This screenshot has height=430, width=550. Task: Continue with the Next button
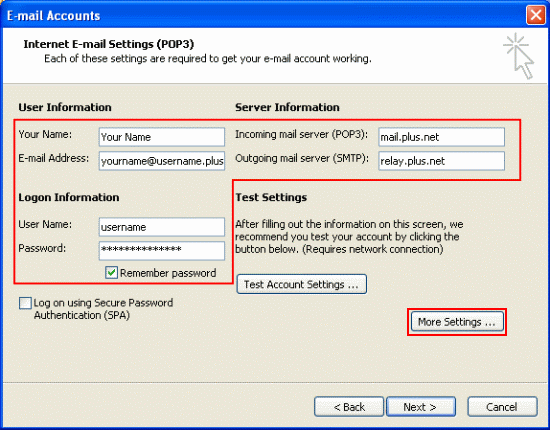(x=421, y=407)
